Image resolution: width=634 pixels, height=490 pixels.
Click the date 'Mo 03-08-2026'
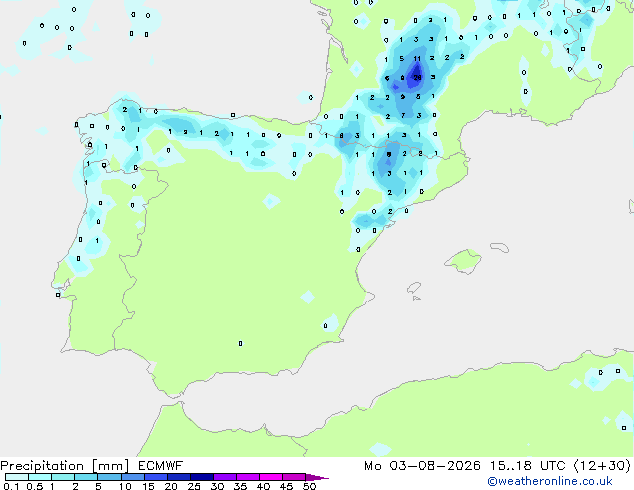coord(422,466)
